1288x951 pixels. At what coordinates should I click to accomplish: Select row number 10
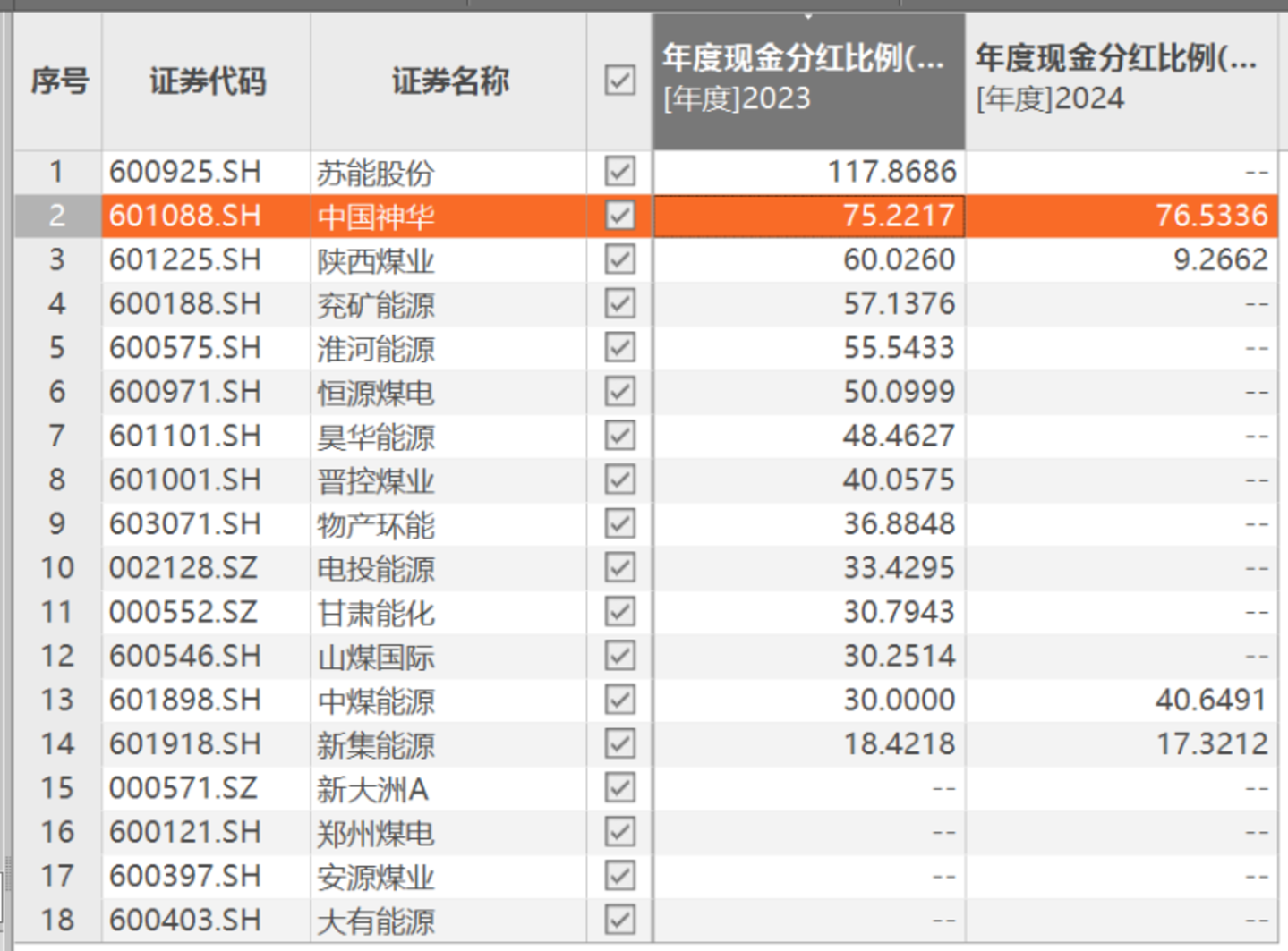(57, 568)
